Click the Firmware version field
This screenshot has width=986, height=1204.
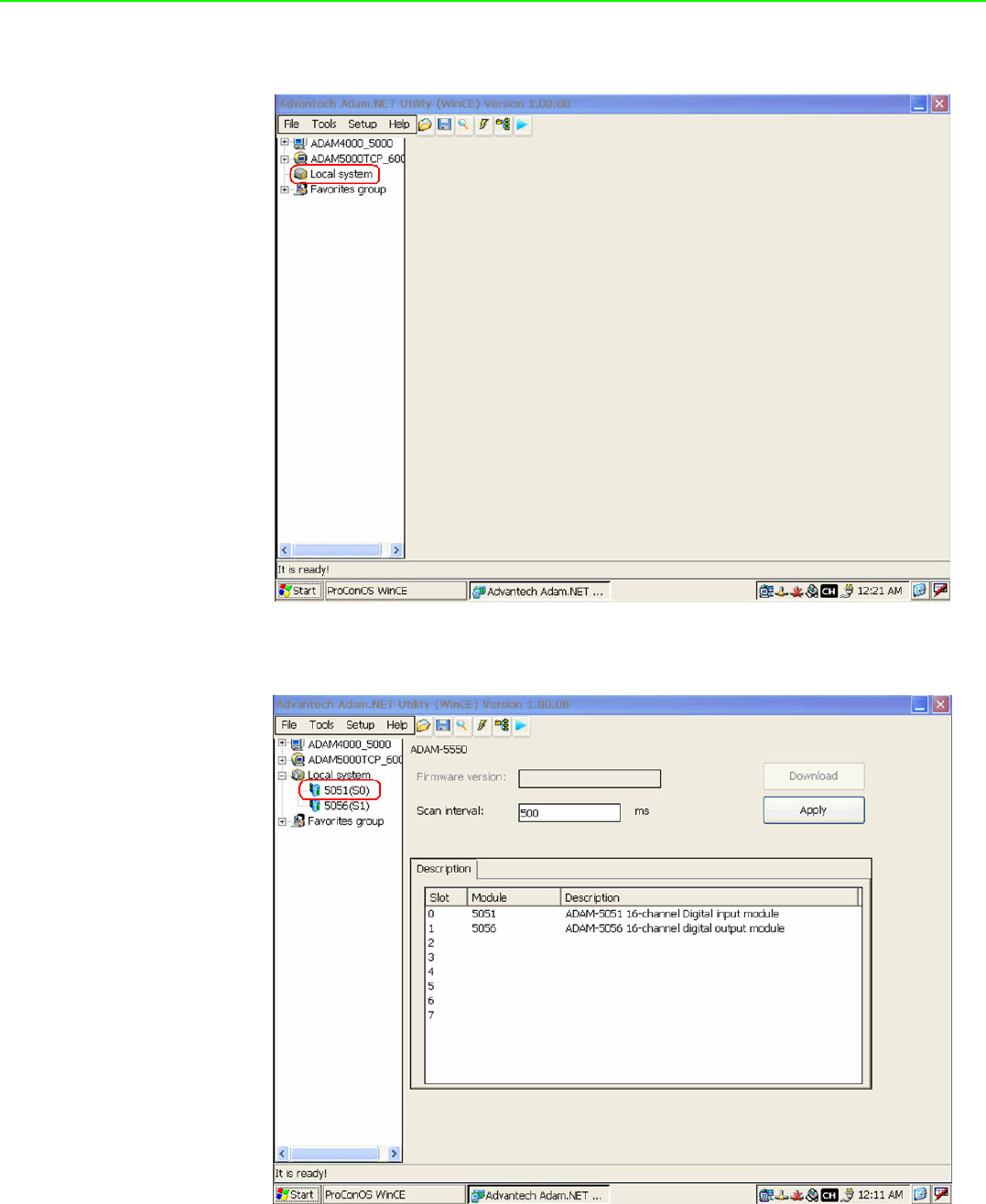590,778
